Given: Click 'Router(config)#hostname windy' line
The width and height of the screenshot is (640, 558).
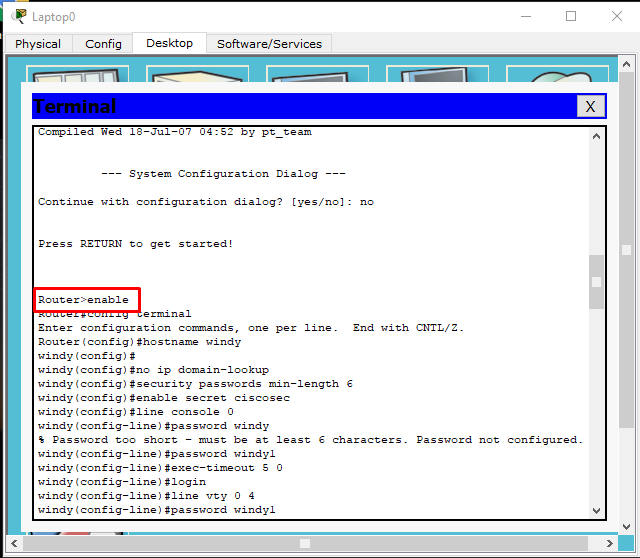Looking at the screenshot, I should (x=140, y=342).
